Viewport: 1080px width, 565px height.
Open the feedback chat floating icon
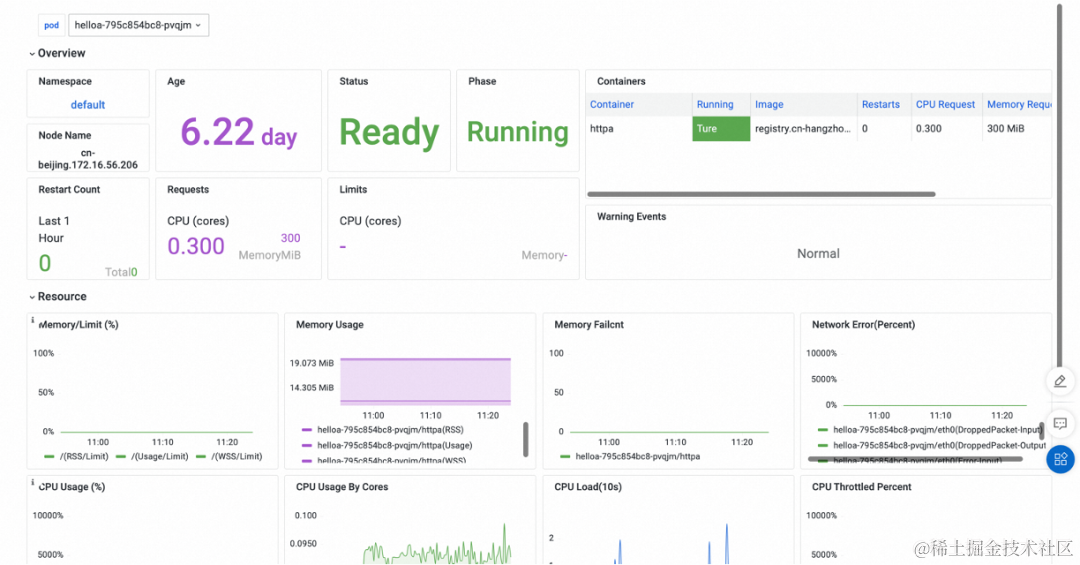[1060, 423]
